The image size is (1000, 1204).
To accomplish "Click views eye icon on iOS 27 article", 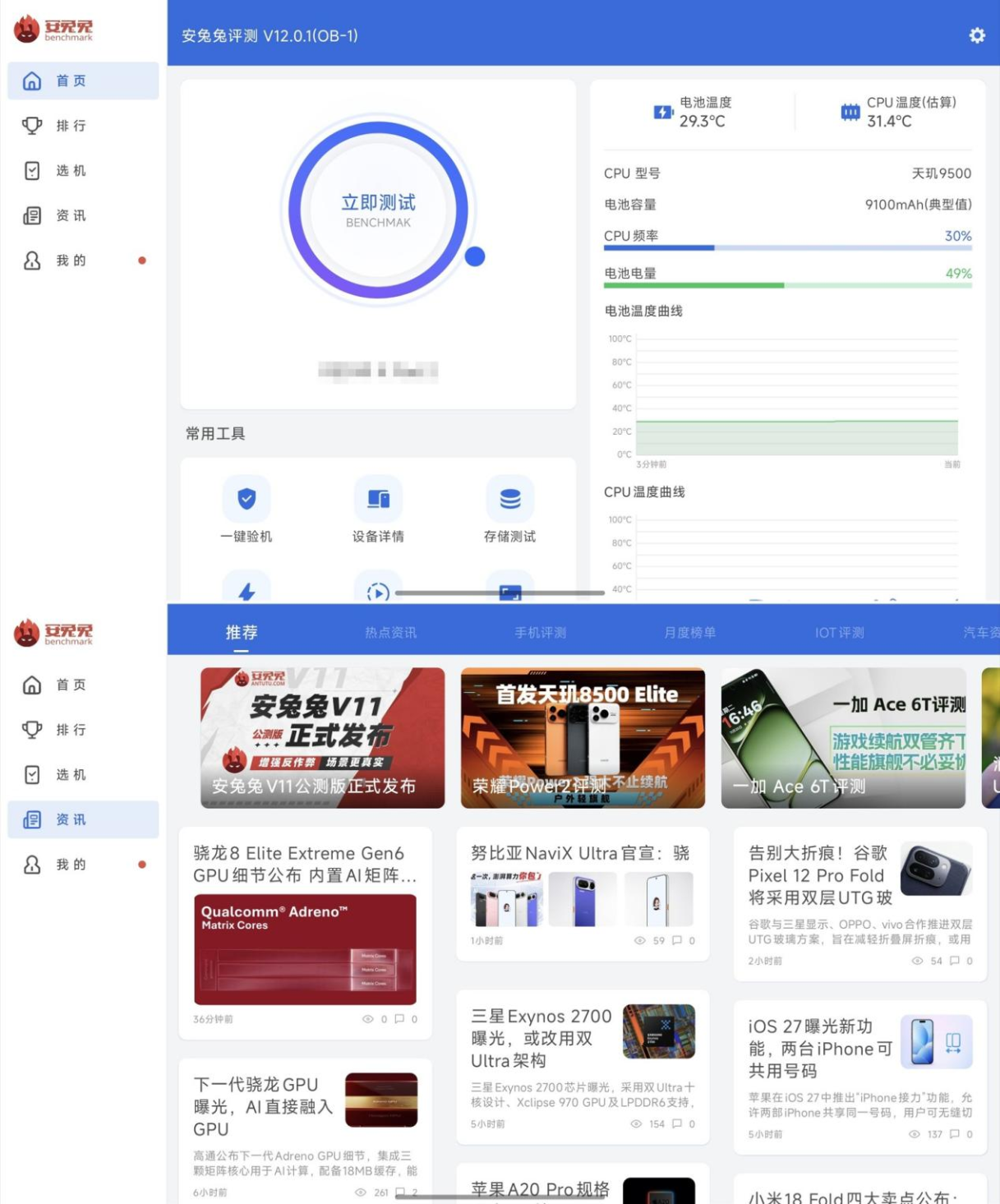I will pyautogui.click(x=915, y=1134).
